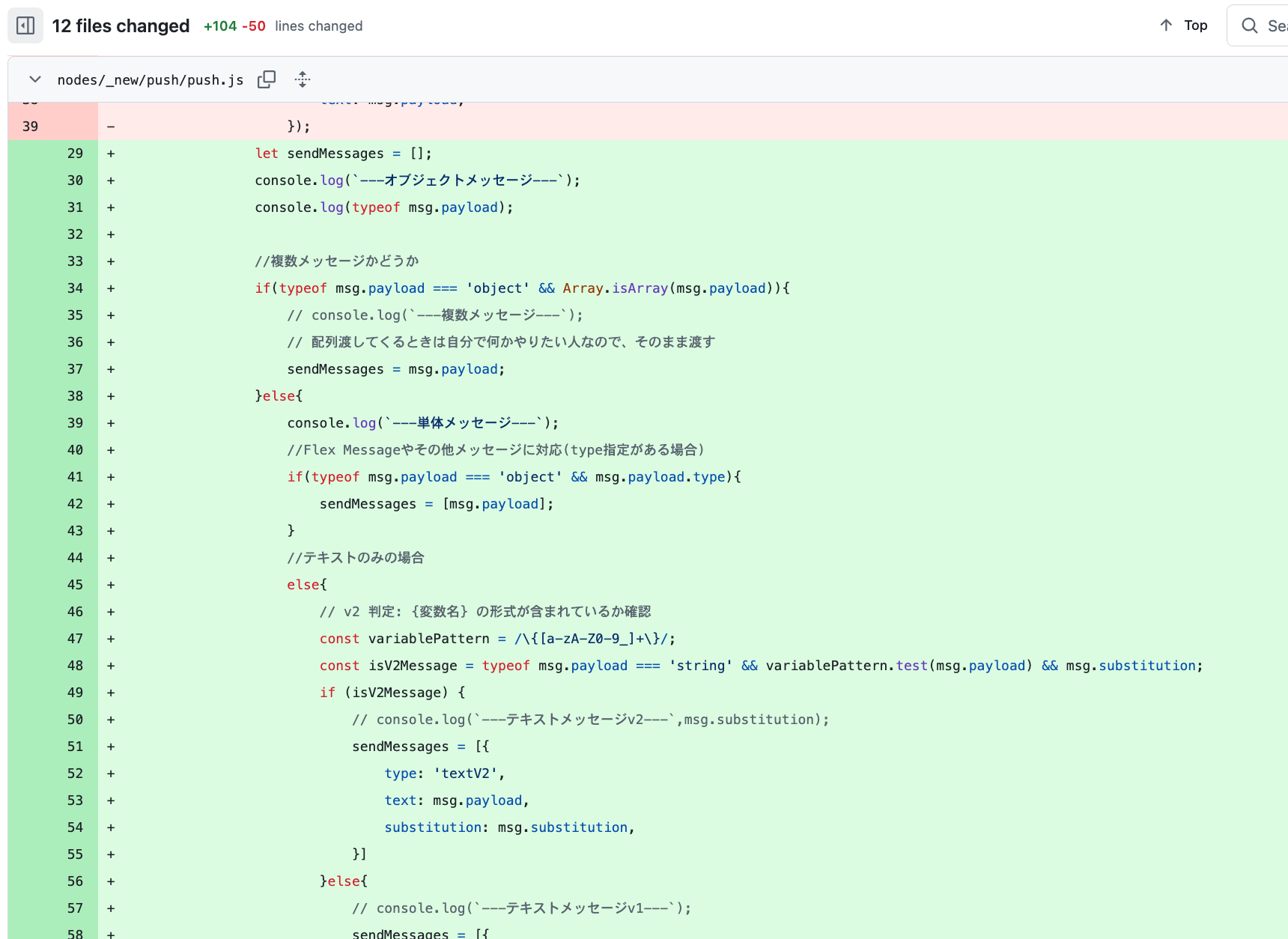Open the nodes/_new/push/push.js file link
The image size is (1288, 939).
[x=151, y=80]
